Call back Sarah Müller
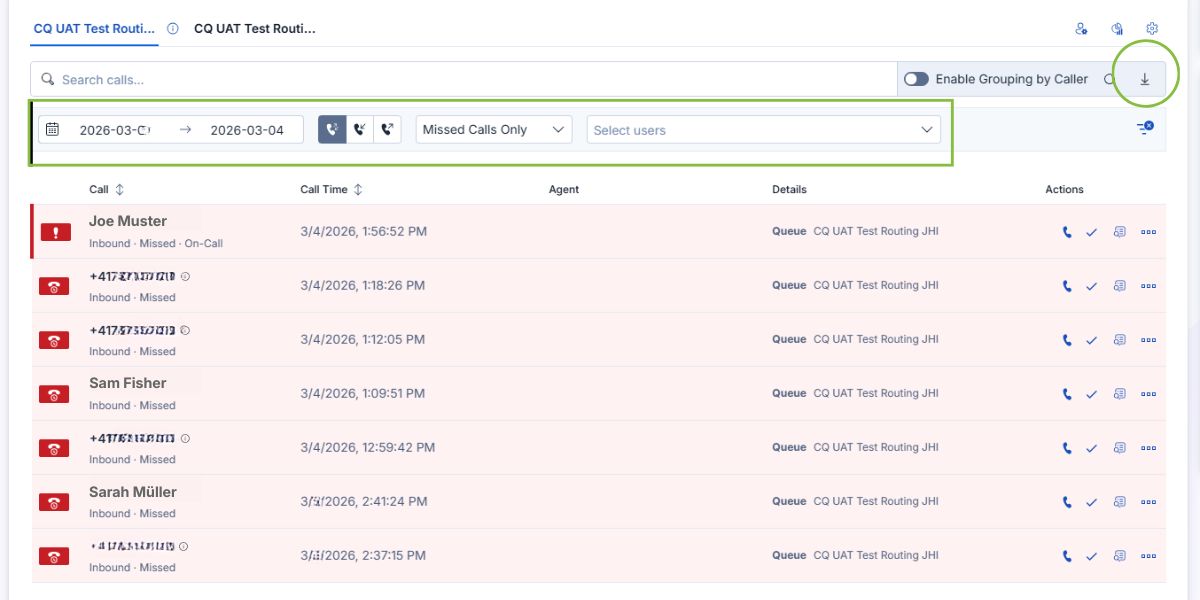The height and width of the screenshot is (600, 1200). (x=1067, y=502)
